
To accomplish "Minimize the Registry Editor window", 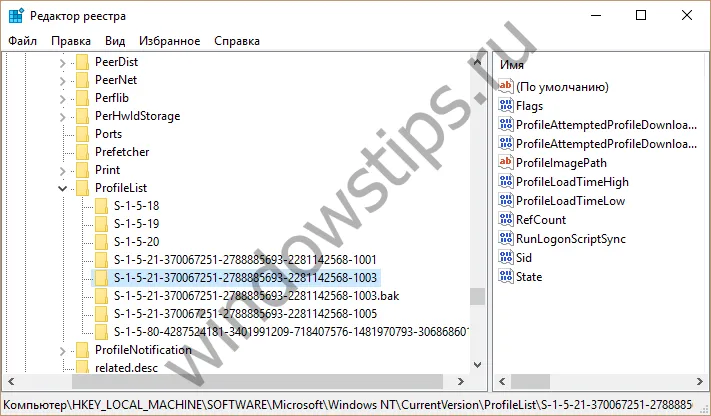I will (x=596, y=15).
